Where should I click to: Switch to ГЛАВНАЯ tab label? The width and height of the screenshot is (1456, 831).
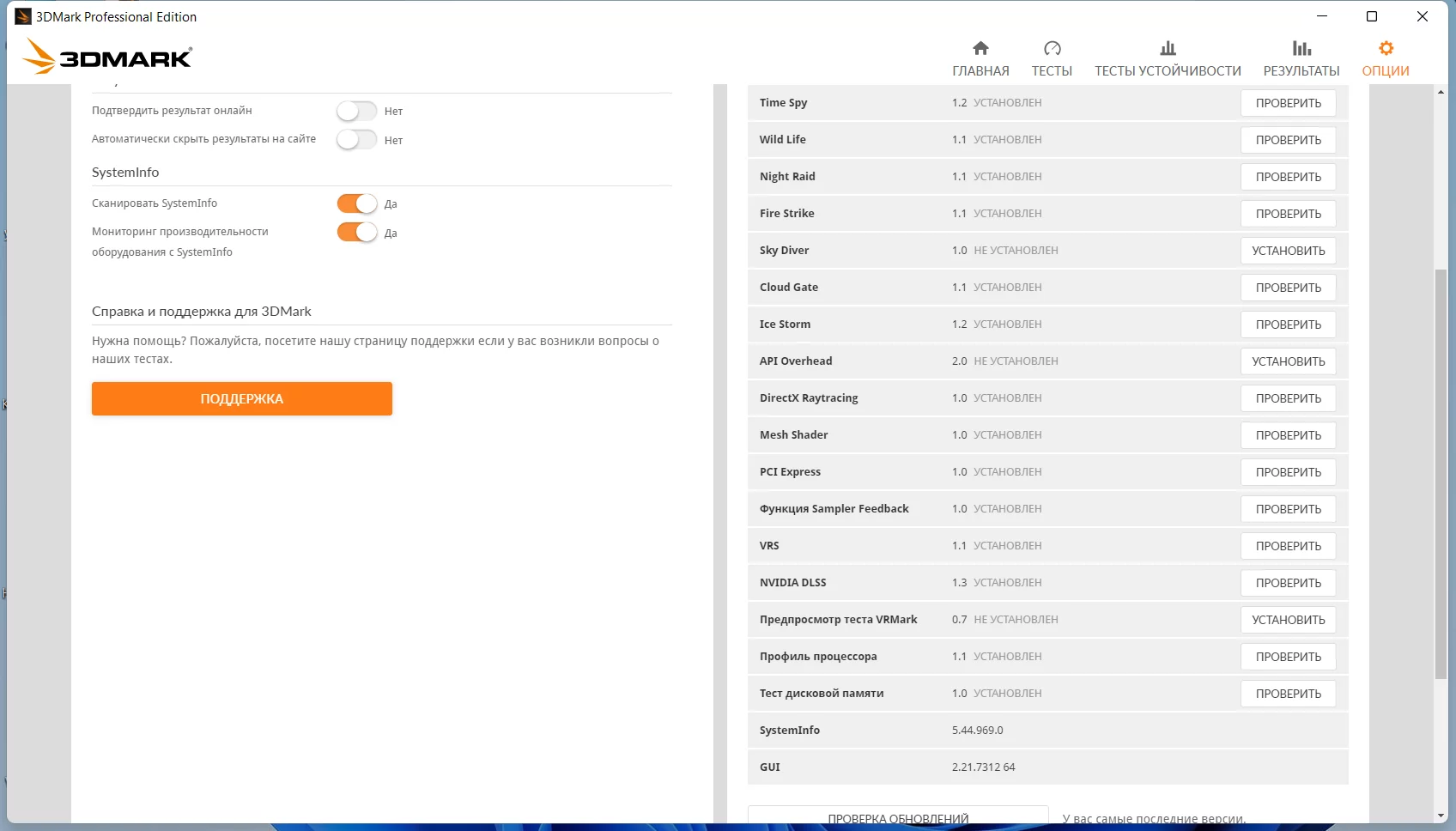(980, 71)
